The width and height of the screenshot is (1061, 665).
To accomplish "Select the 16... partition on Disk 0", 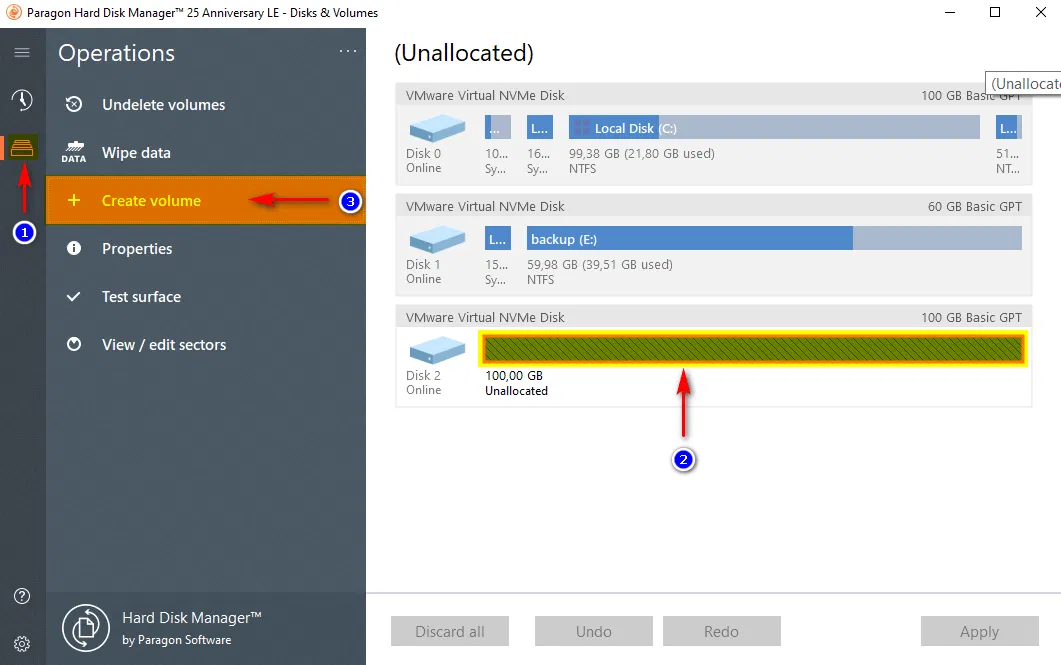I will 540,127.
